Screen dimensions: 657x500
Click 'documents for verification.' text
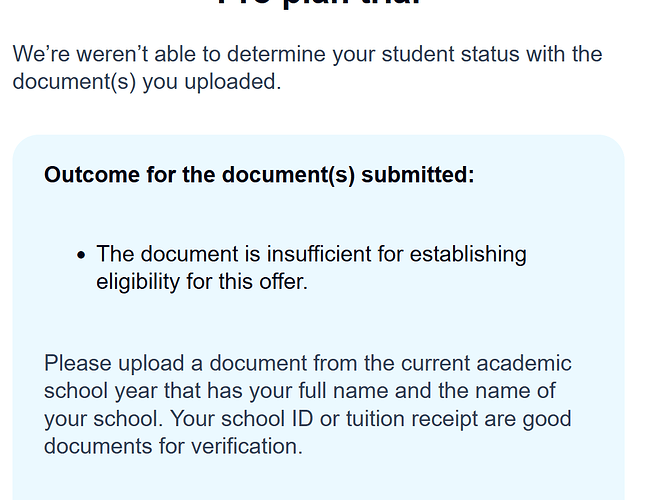[x=173, y=446]
